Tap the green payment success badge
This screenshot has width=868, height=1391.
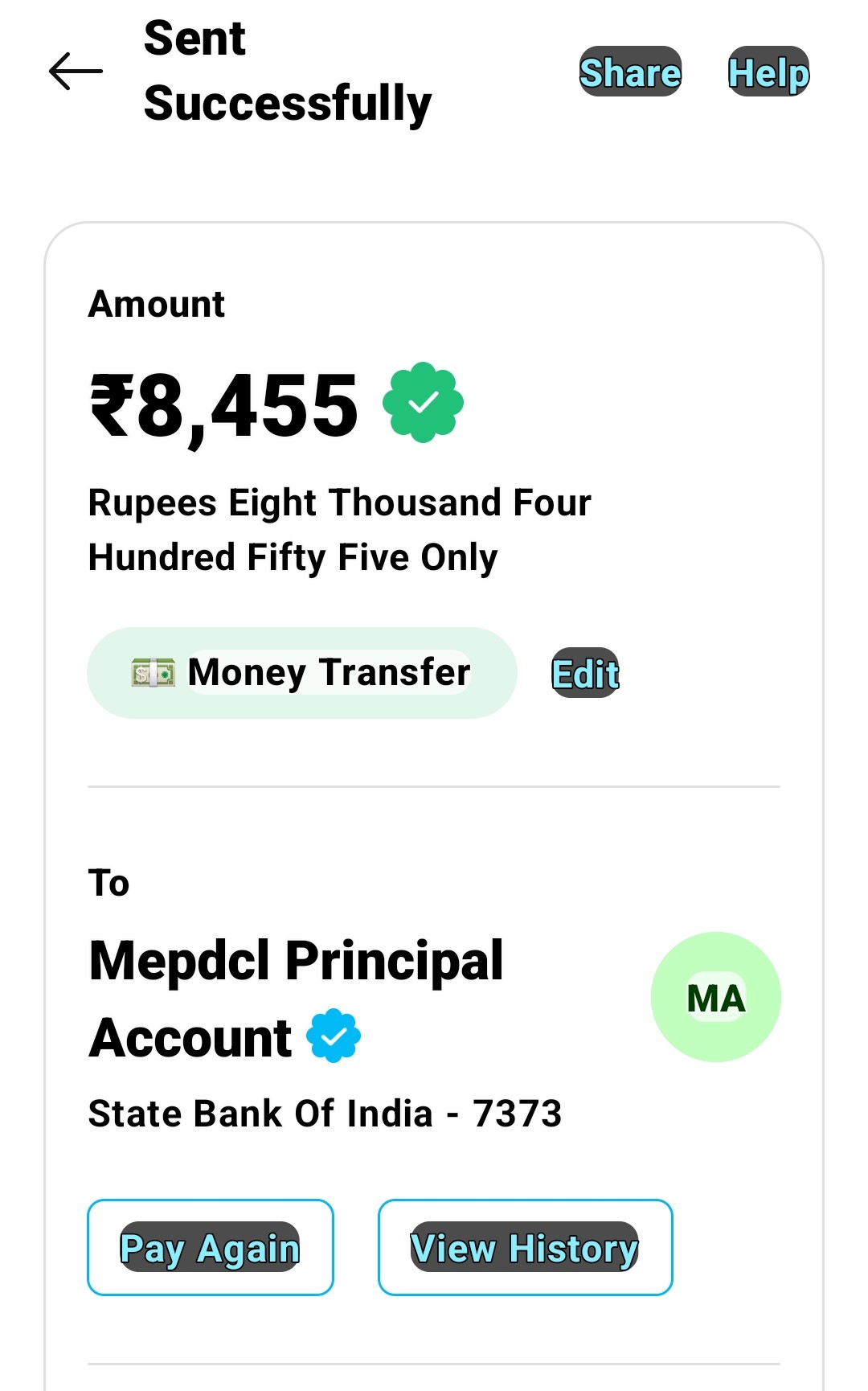[423, 402]
